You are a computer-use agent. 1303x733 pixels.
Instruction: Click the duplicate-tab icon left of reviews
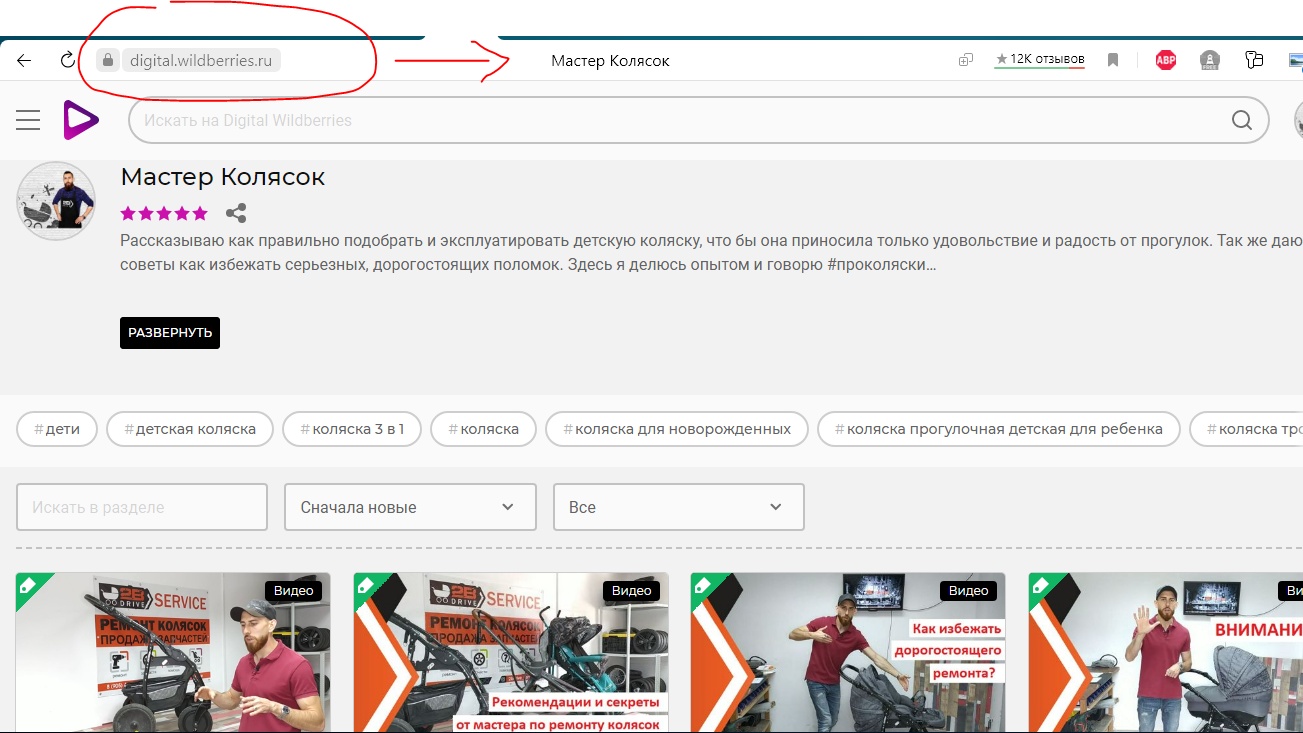click(x=965, y=60)
